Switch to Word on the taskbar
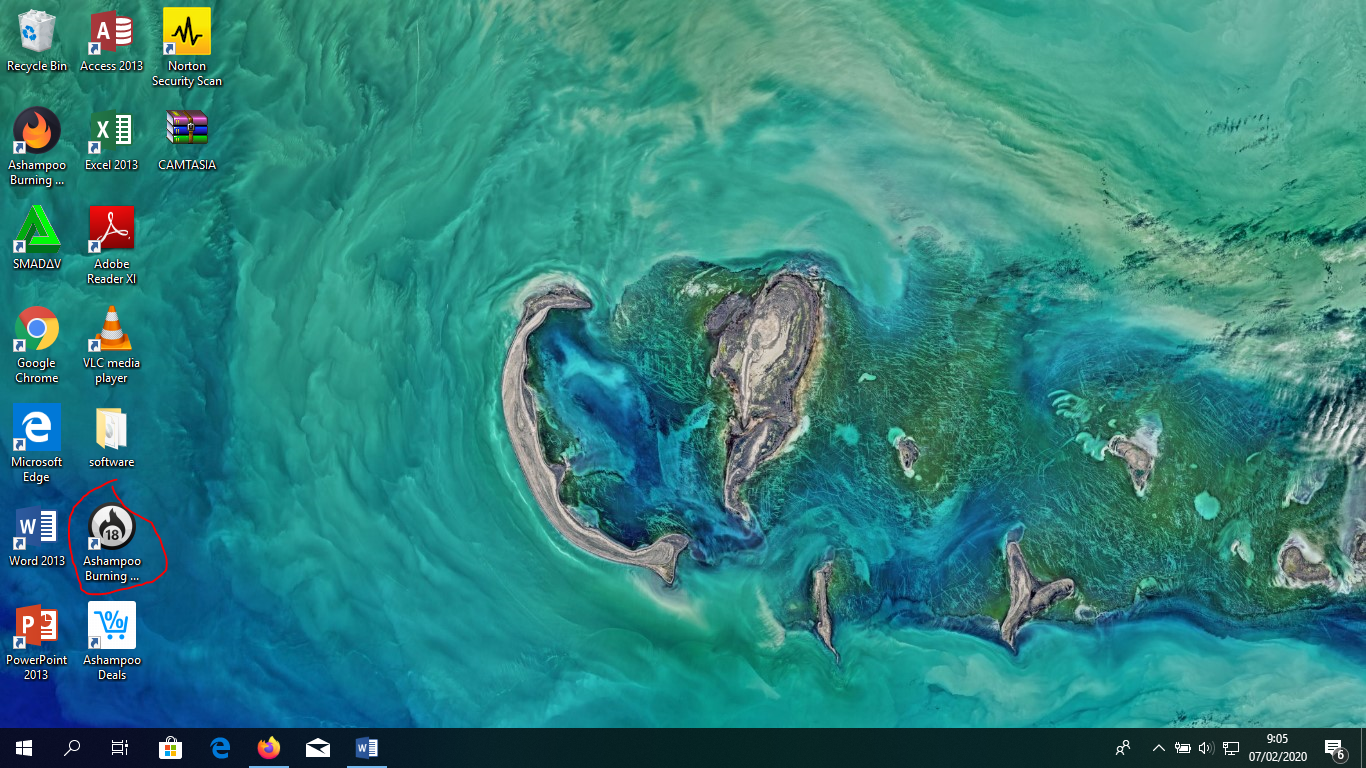Image resolution: width=1366 pixels, height=768 pixels. pyautogui.click(x=366, y=748)
